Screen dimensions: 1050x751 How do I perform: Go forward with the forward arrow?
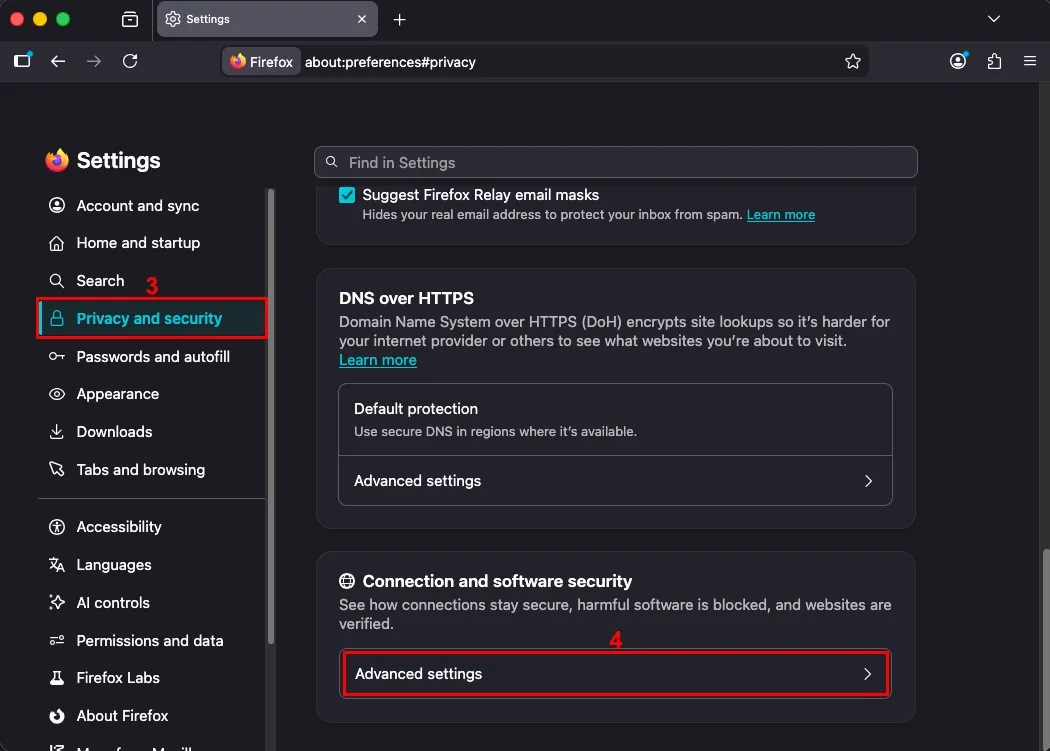point(94,62)
